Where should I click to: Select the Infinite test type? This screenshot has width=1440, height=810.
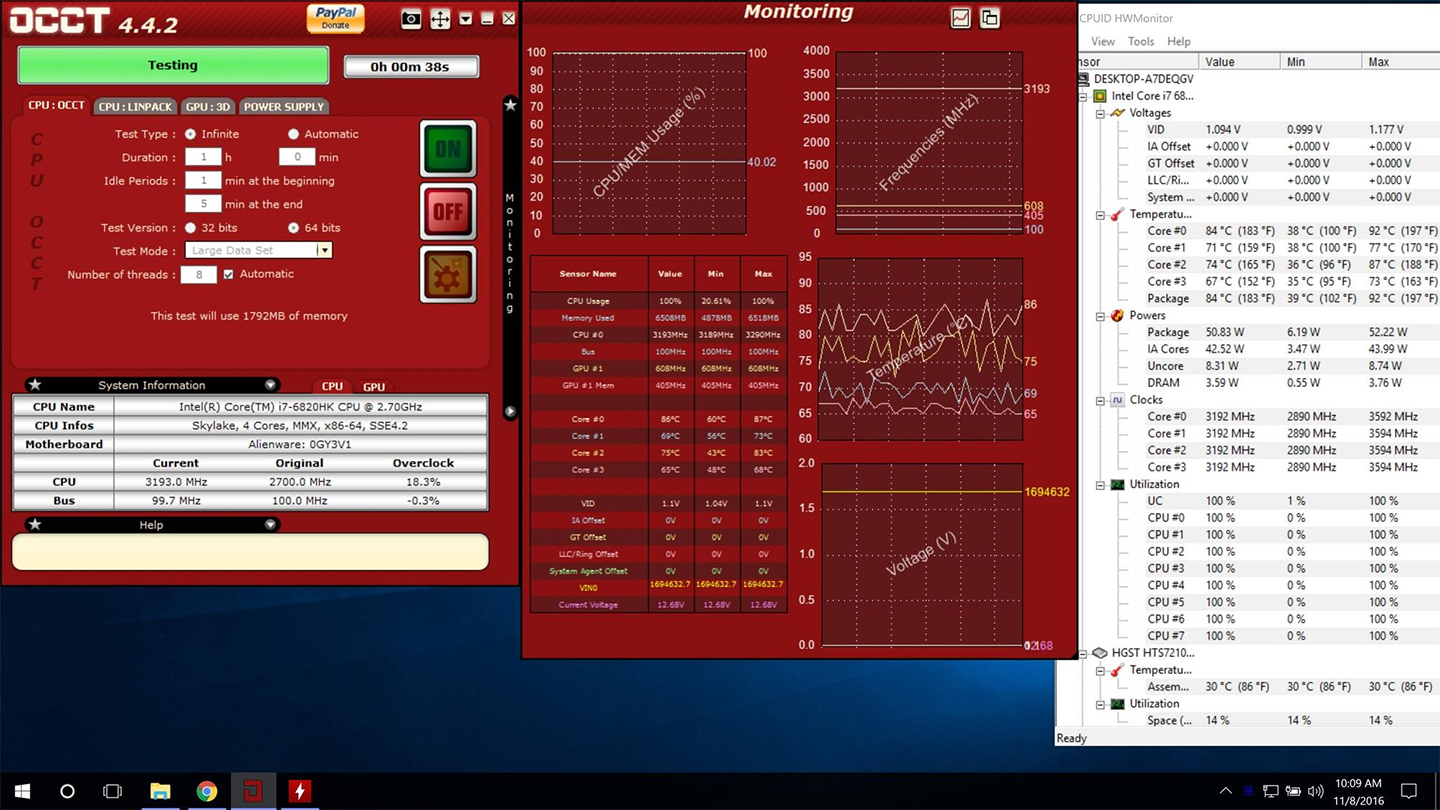tap(190, 134)
